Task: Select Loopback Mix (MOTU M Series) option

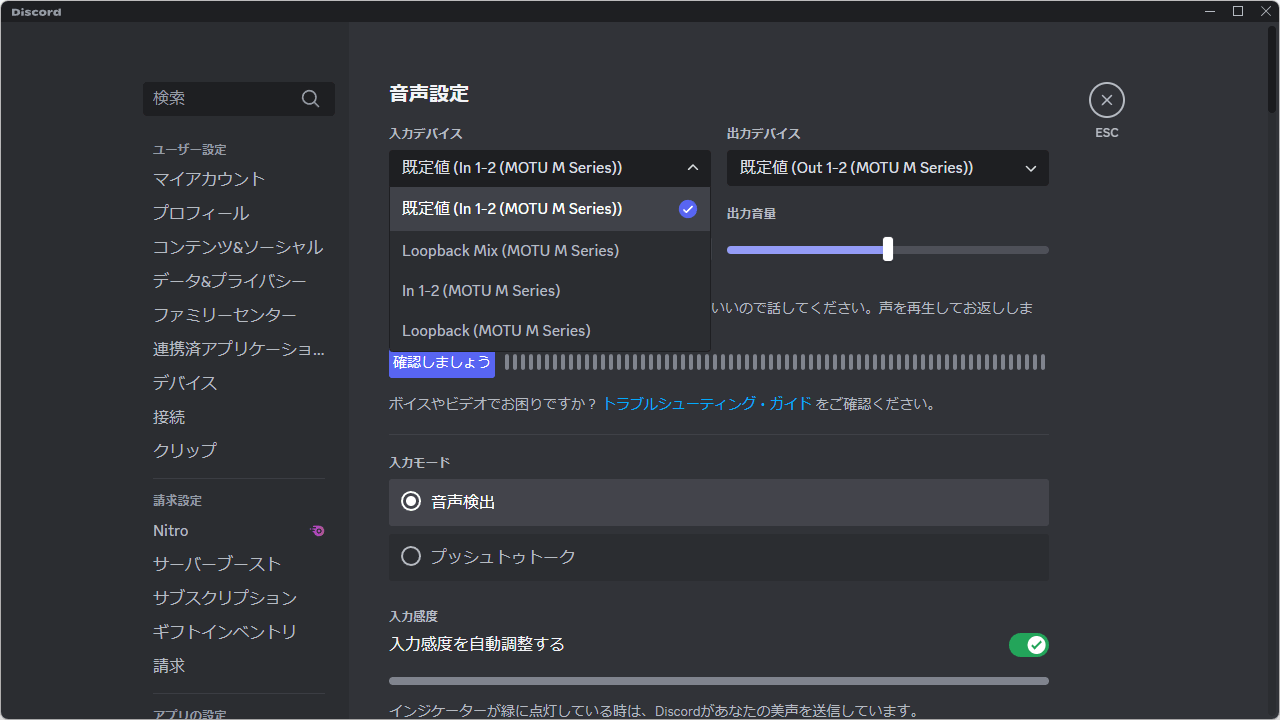Action: pyautogui.click(x=550, y=250)
